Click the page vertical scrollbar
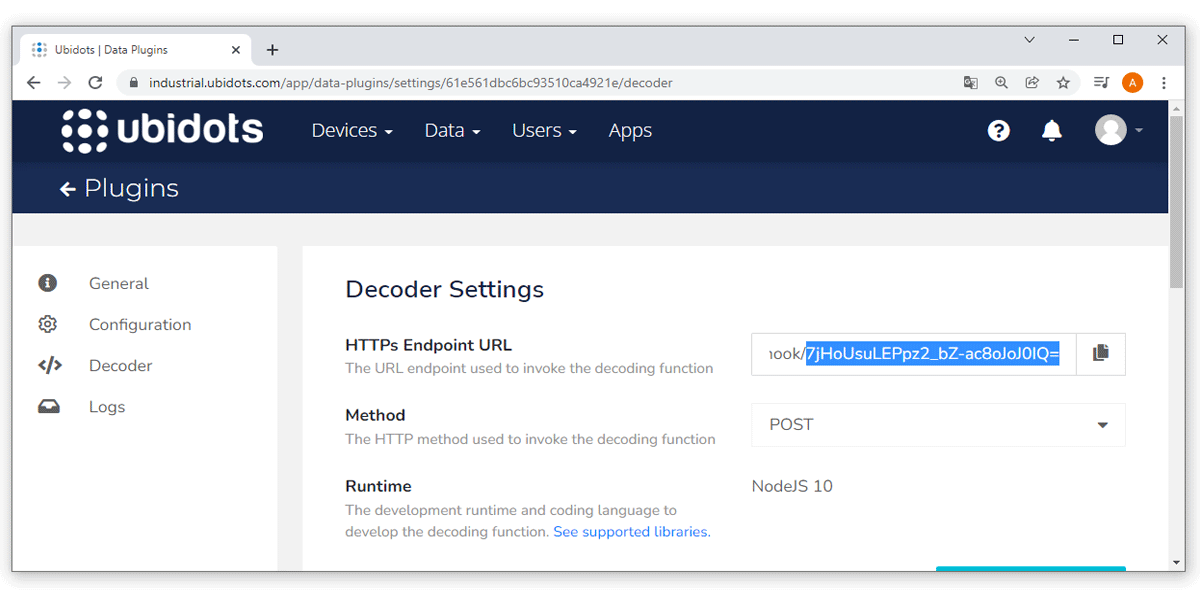1200x600 pixels. click(1177, 202)
